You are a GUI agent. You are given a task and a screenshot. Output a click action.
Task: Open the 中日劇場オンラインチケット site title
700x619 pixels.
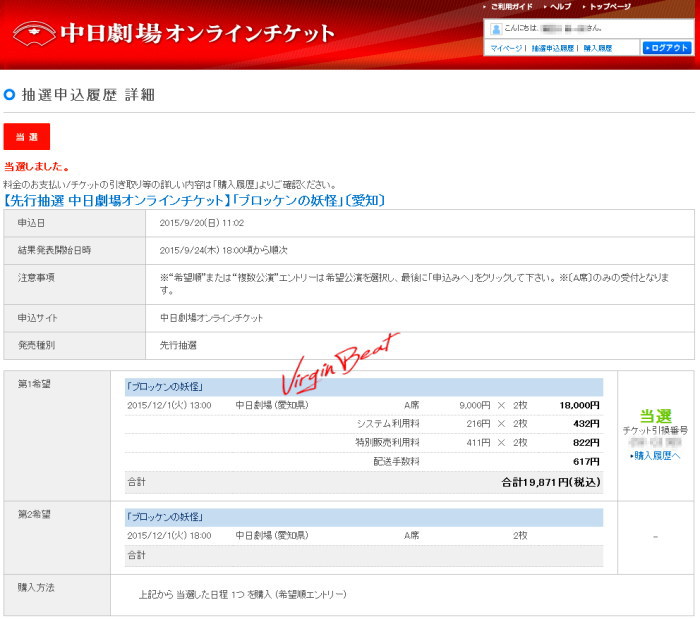click(198, 33)
